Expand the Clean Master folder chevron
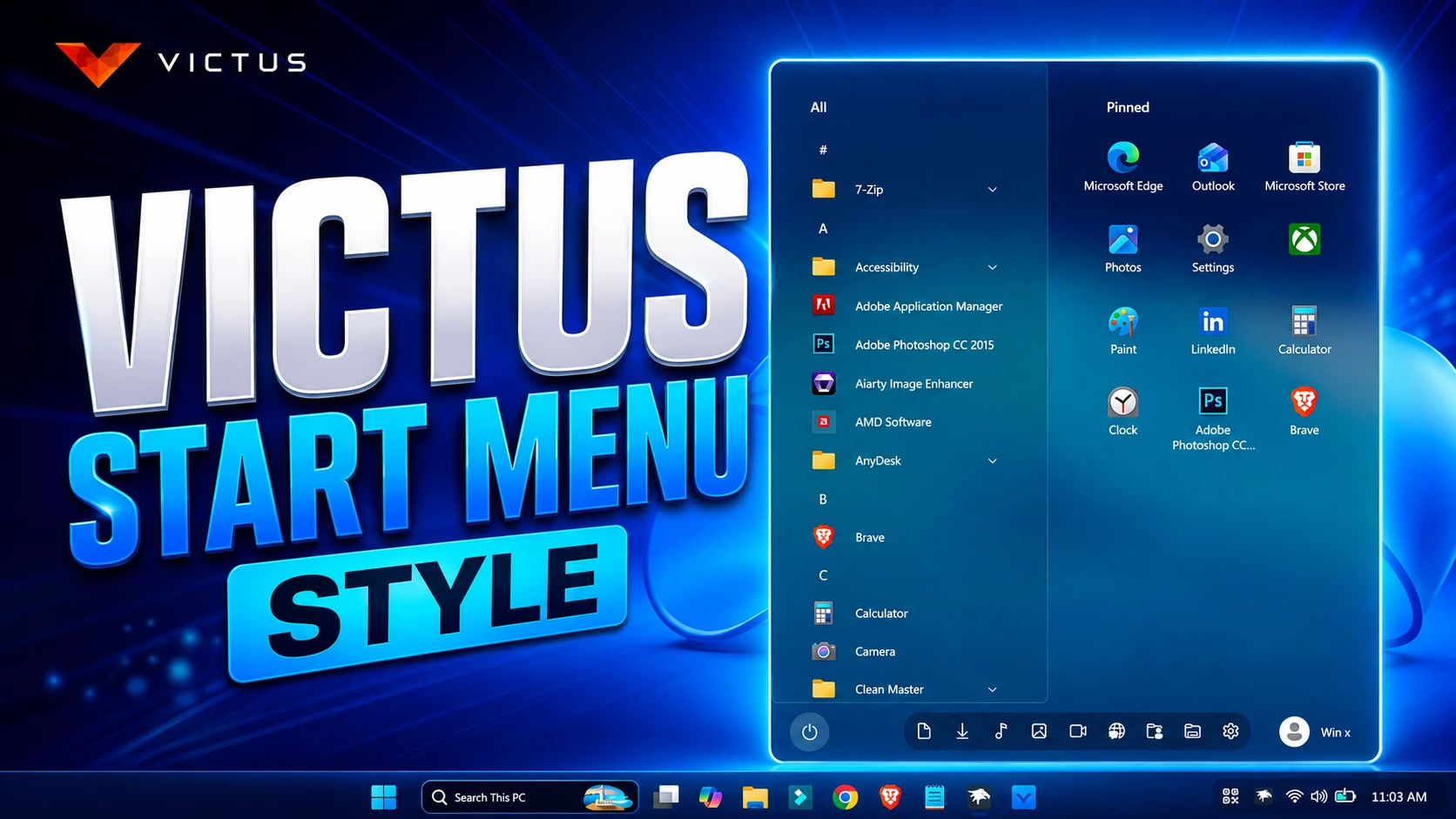Viewport: 1456px width, 819px height. point(992,689)
